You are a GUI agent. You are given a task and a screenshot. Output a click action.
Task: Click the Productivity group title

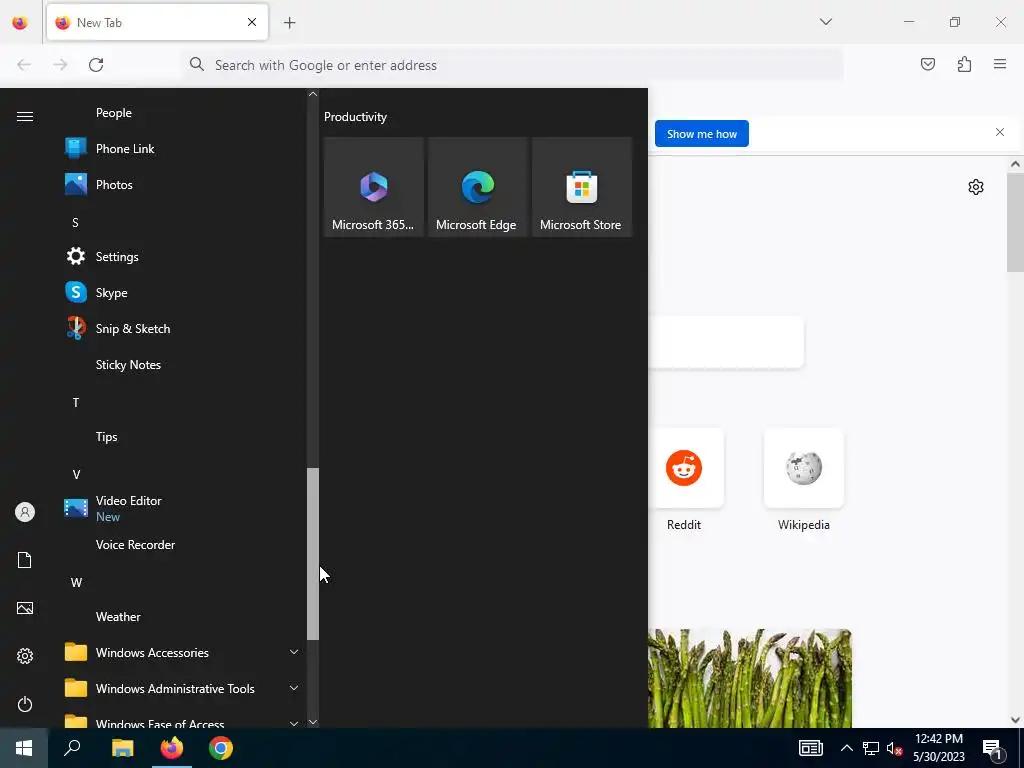tap(355, 117)
